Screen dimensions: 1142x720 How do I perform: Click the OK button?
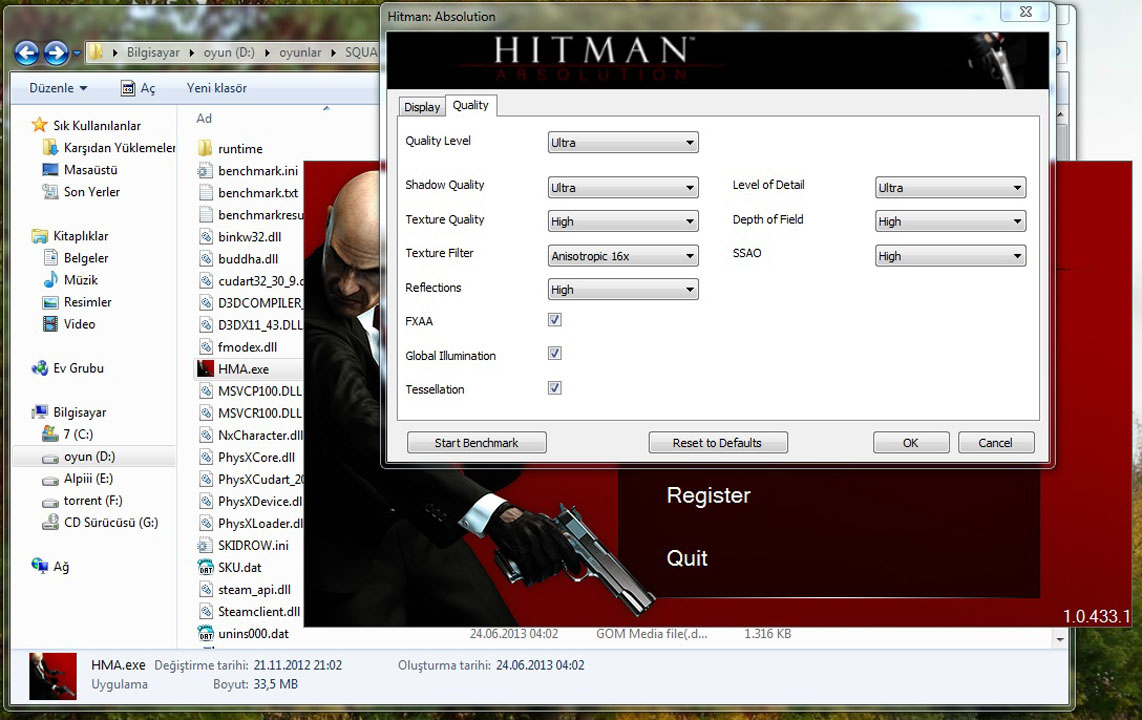(x=910, y=443)
